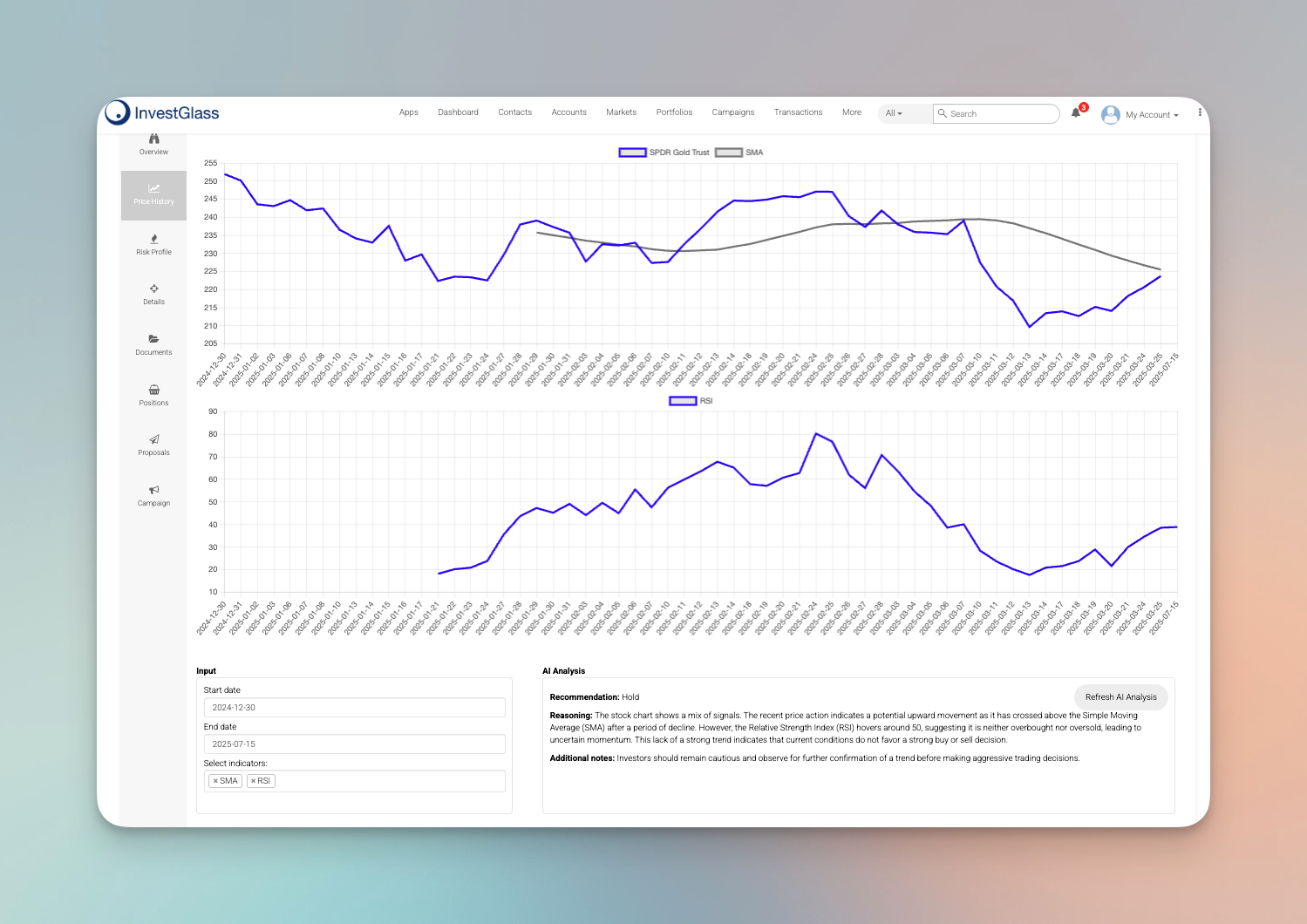The height and width of the screenshot is (924, 1307).
Task: Click the Start date input field
Action: pyautogui.click(x=354, y=708)
